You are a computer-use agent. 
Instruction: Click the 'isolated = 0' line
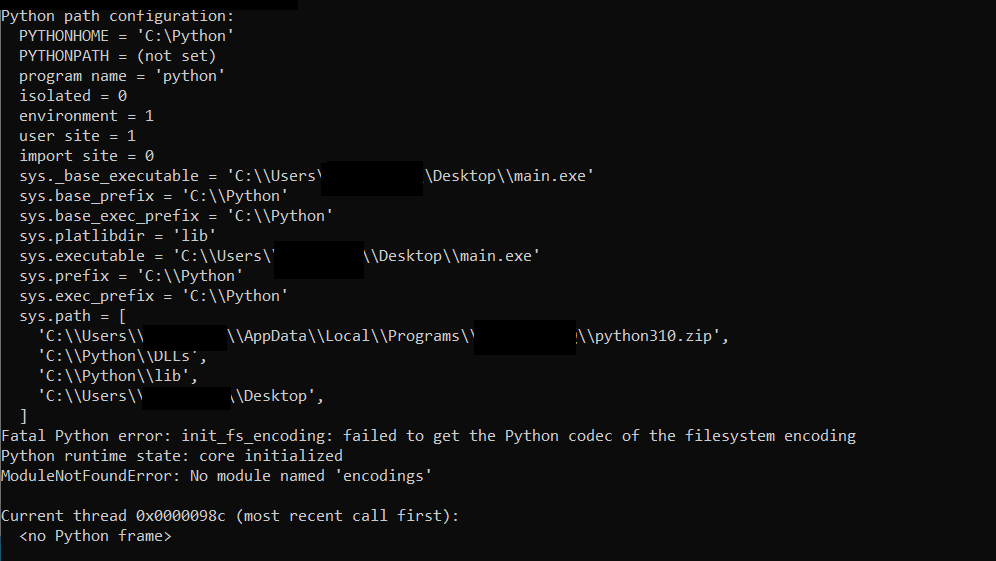click(73, 96)
